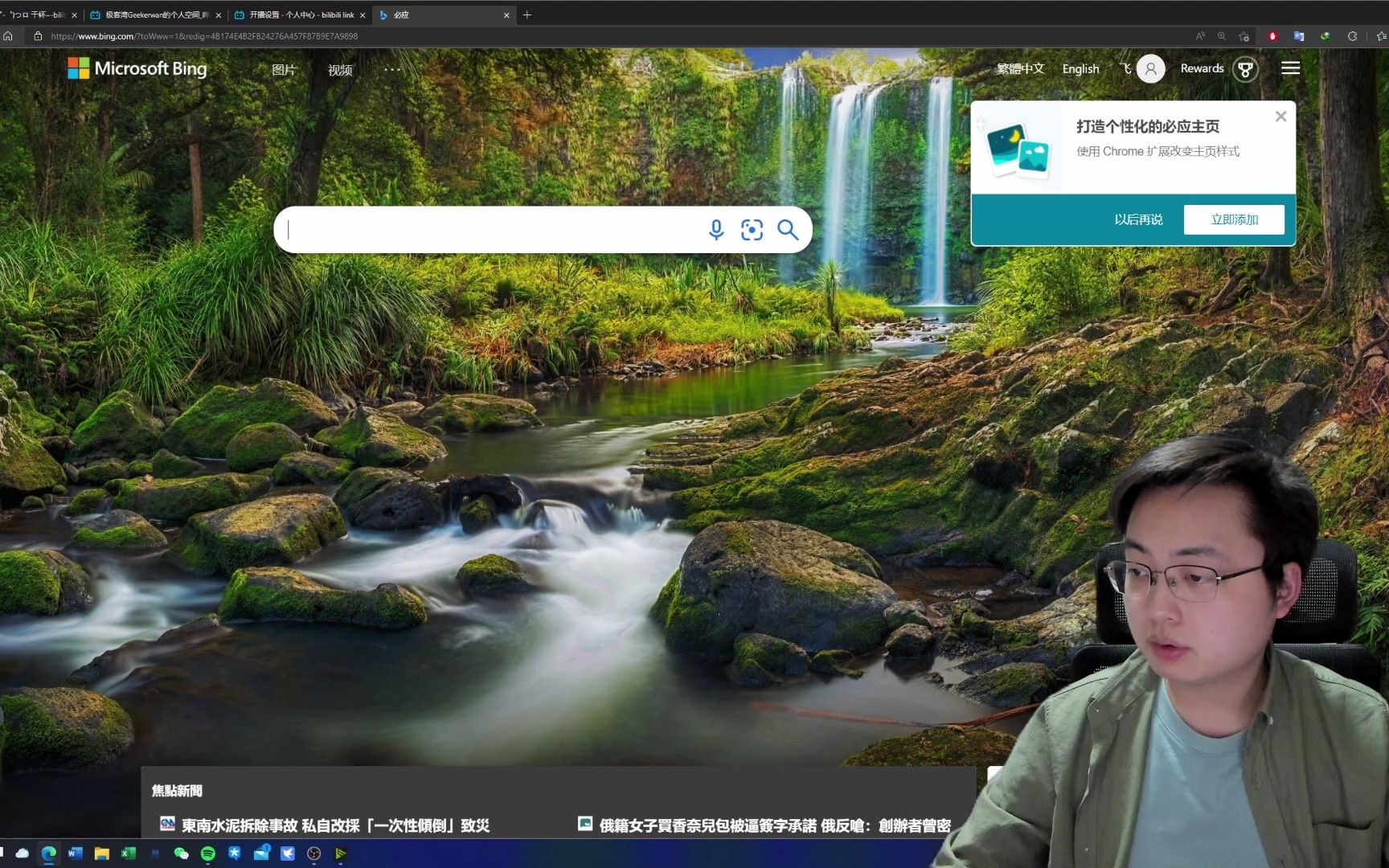Switch to the 干杯 bilibili tab
This screenshot has height=868, width=1389.
37,15
